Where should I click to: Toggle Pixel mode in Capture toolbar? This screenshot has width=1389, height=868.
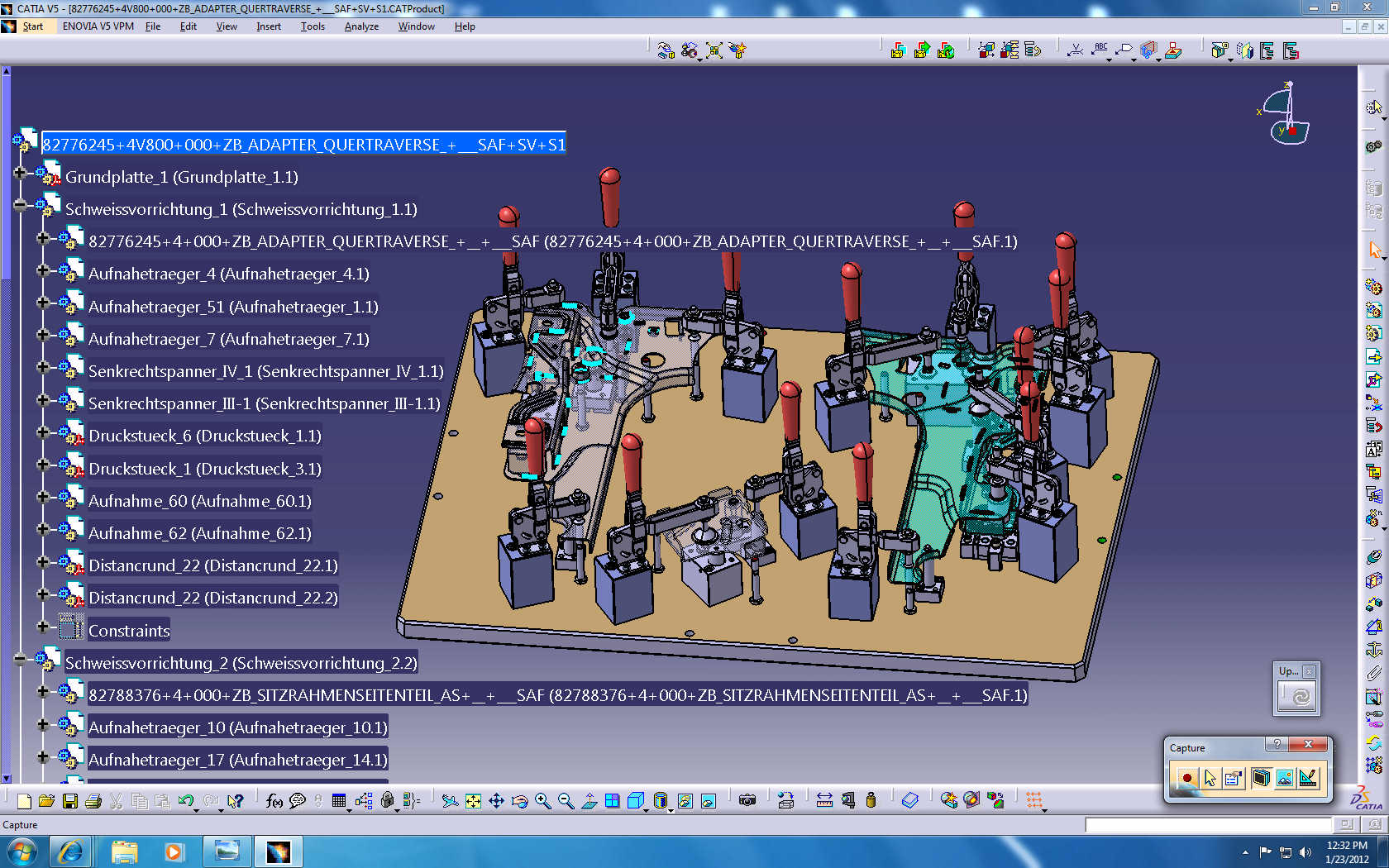pos(1284,778)
